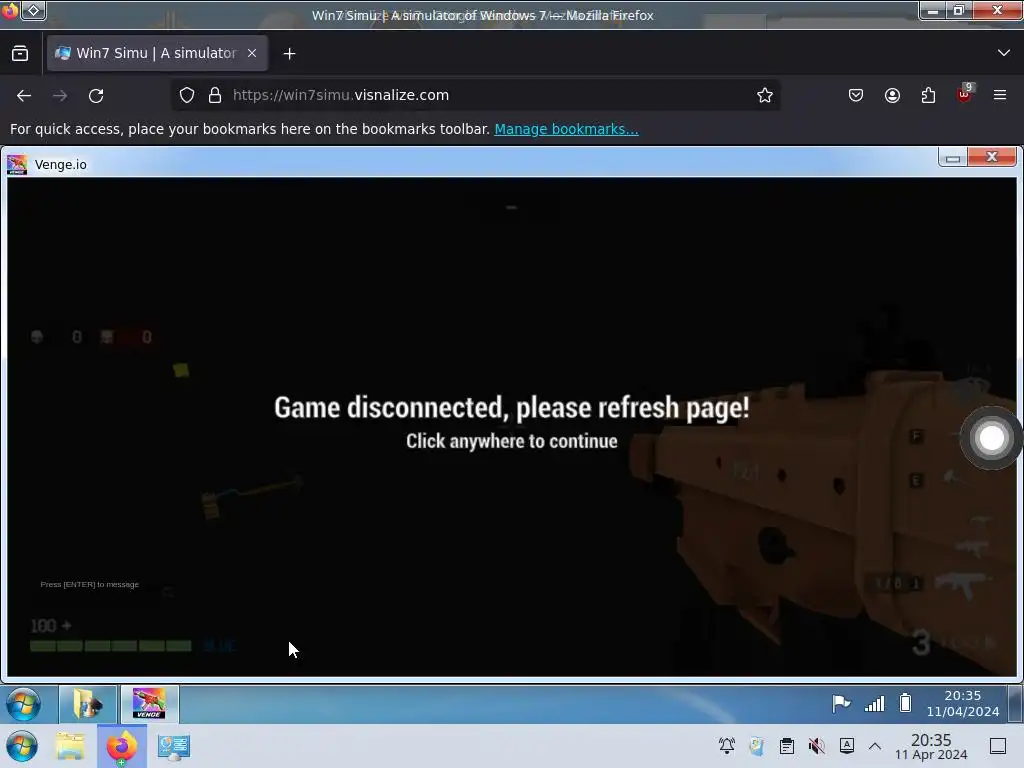Open host clock 11 Apr 2024

(931, 746)
